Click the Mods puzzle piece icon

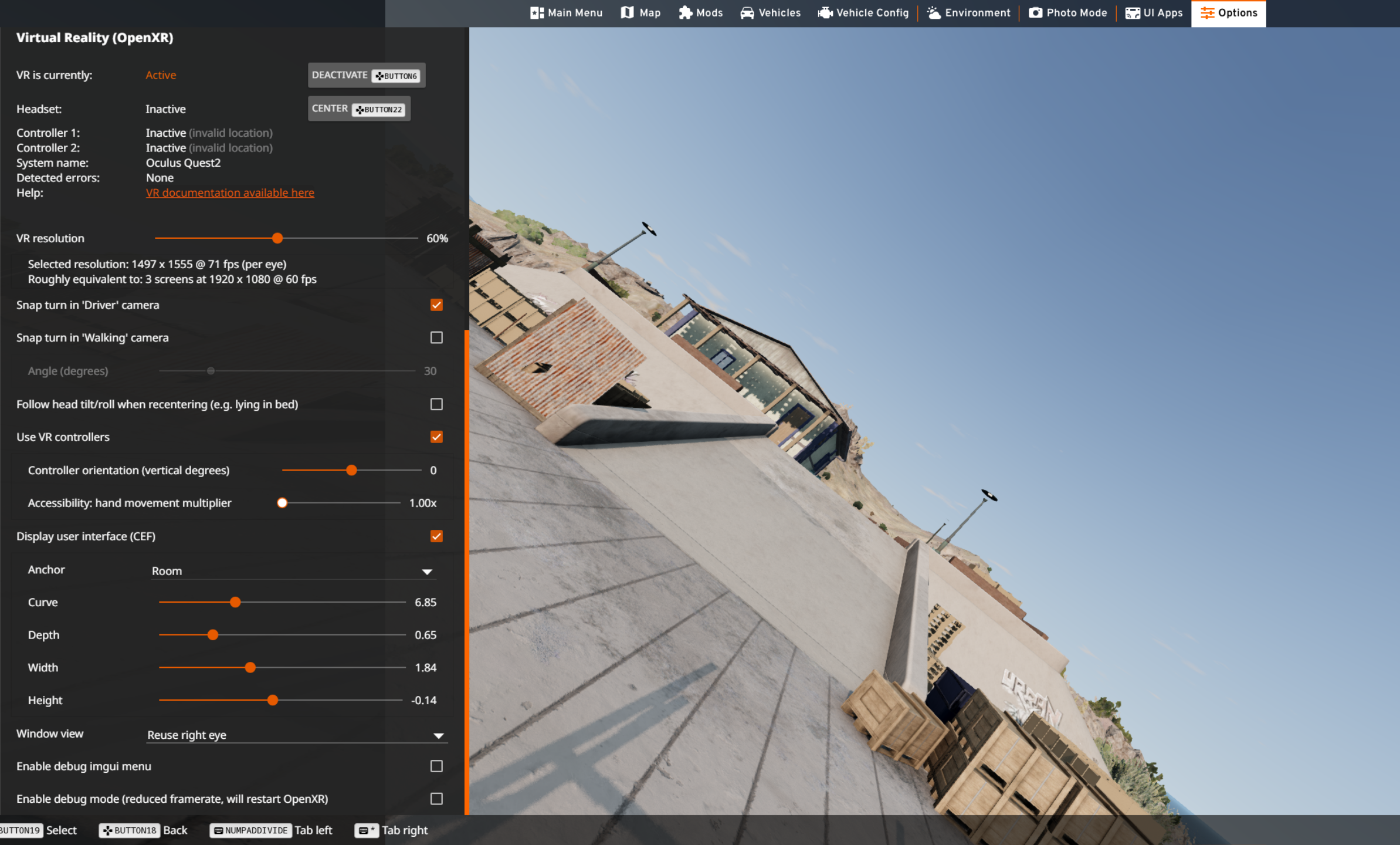(x=685, y=13)
